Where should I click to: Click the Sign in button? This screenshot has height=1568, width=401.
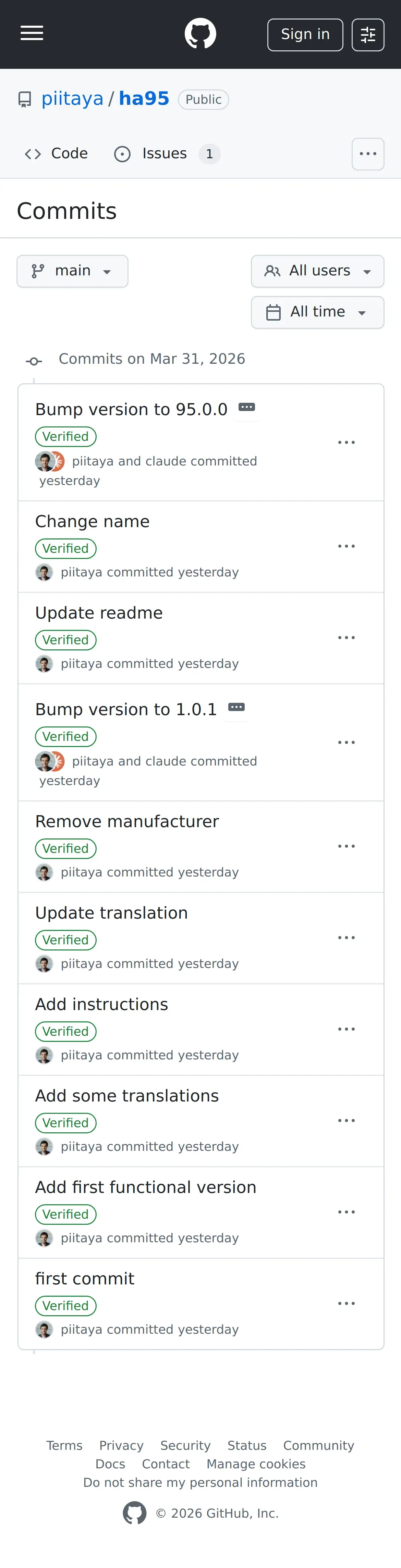[305, 35]
